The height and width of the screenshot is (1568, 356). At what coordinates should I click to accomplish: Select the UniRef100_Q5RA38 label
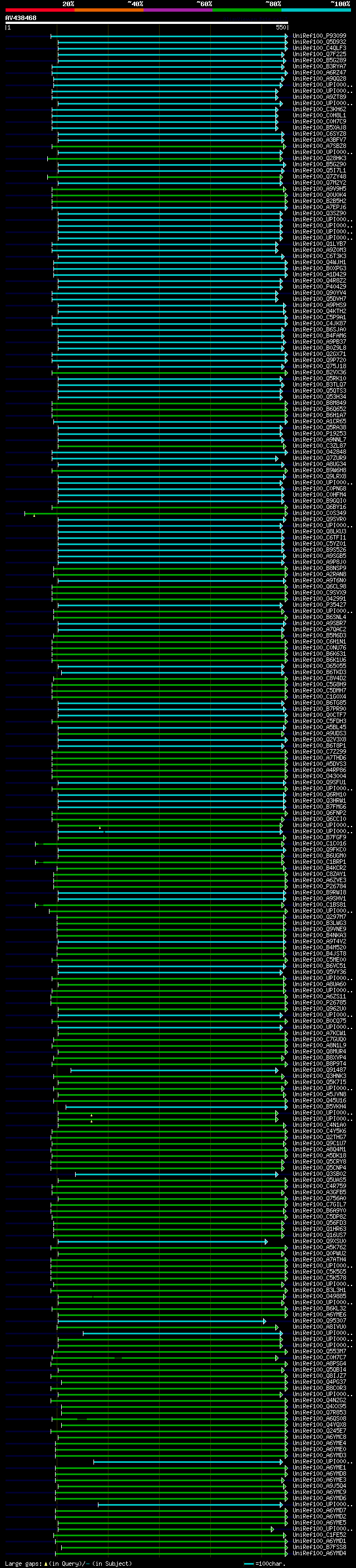(x=319, y=427)
